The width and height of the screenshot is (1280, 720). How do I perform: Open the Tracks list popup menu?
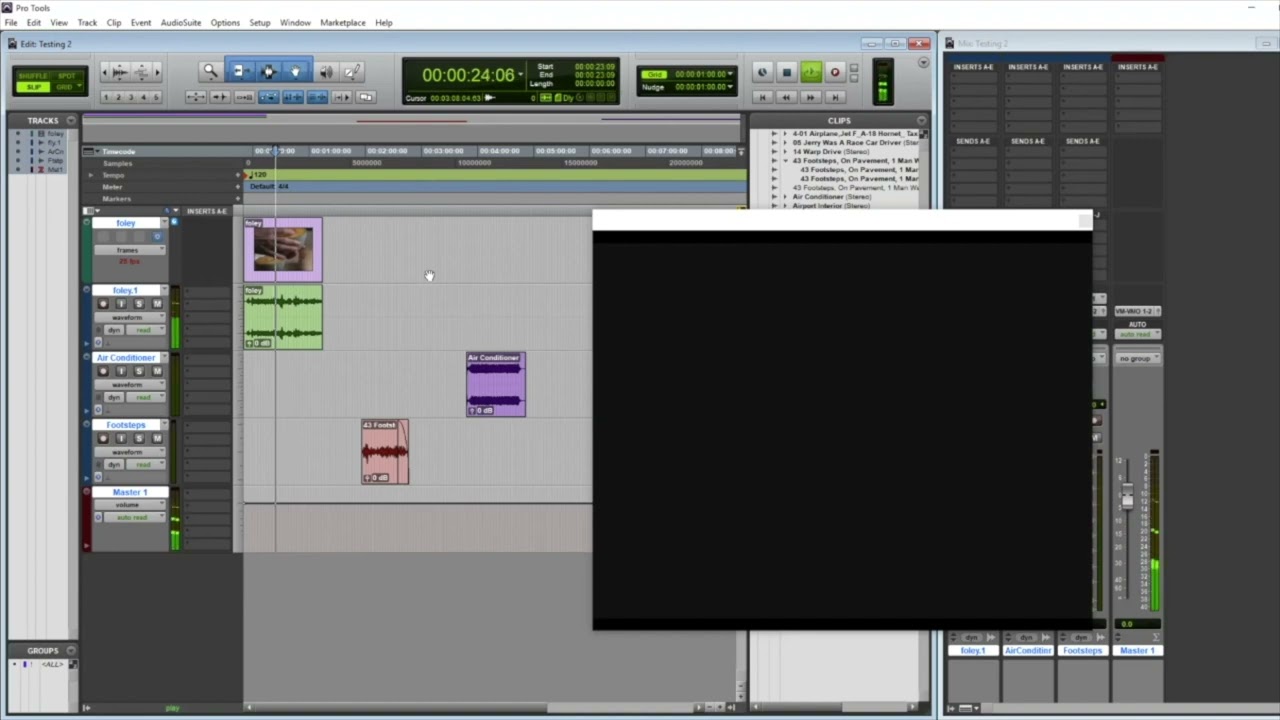(71, 120)
